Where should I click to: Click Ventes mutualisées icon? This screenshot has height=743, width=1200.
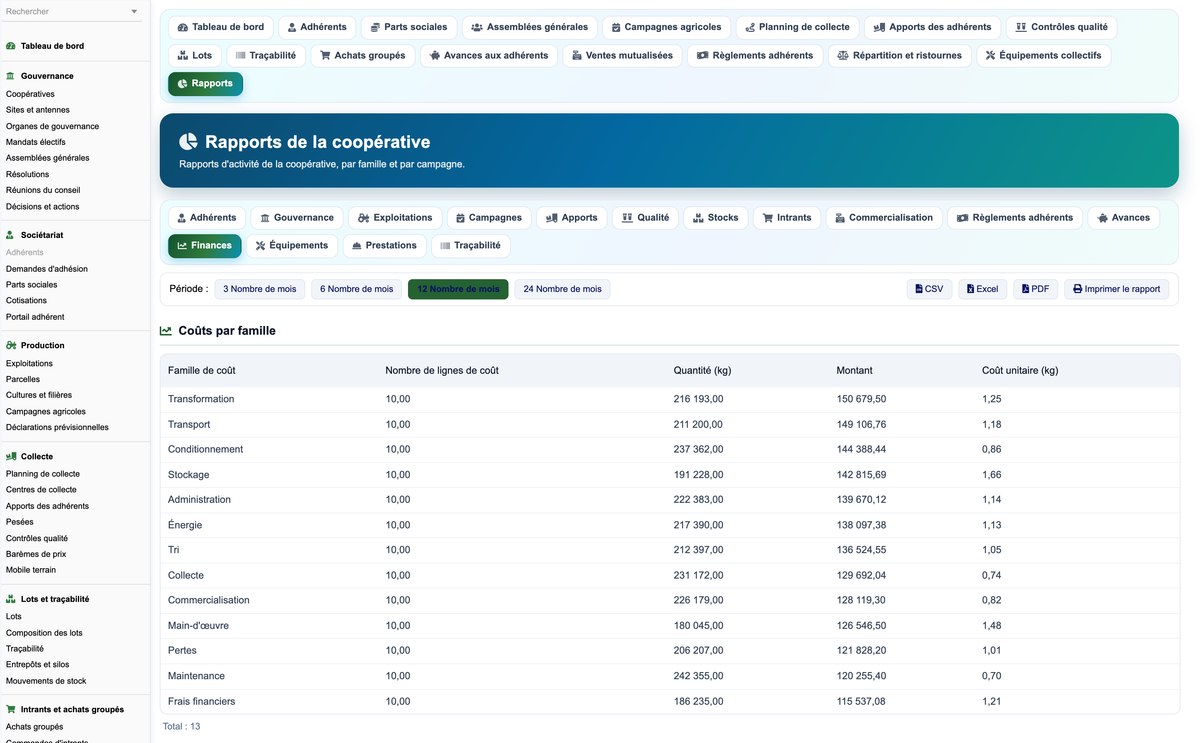(577, 56)
